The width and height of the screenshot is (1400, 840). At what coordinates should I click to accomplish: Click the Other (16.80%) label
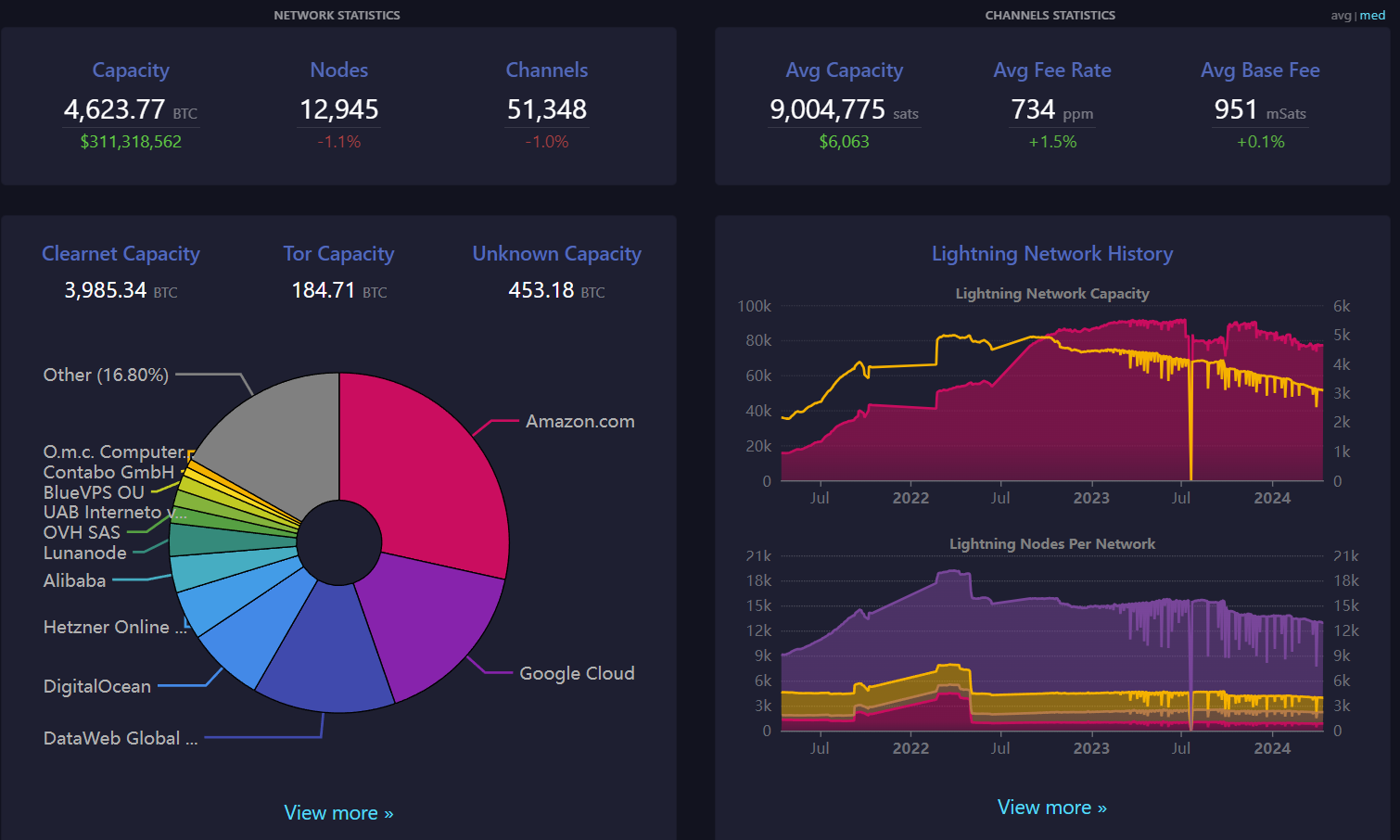pyautogui.click(x=106, y=375)
